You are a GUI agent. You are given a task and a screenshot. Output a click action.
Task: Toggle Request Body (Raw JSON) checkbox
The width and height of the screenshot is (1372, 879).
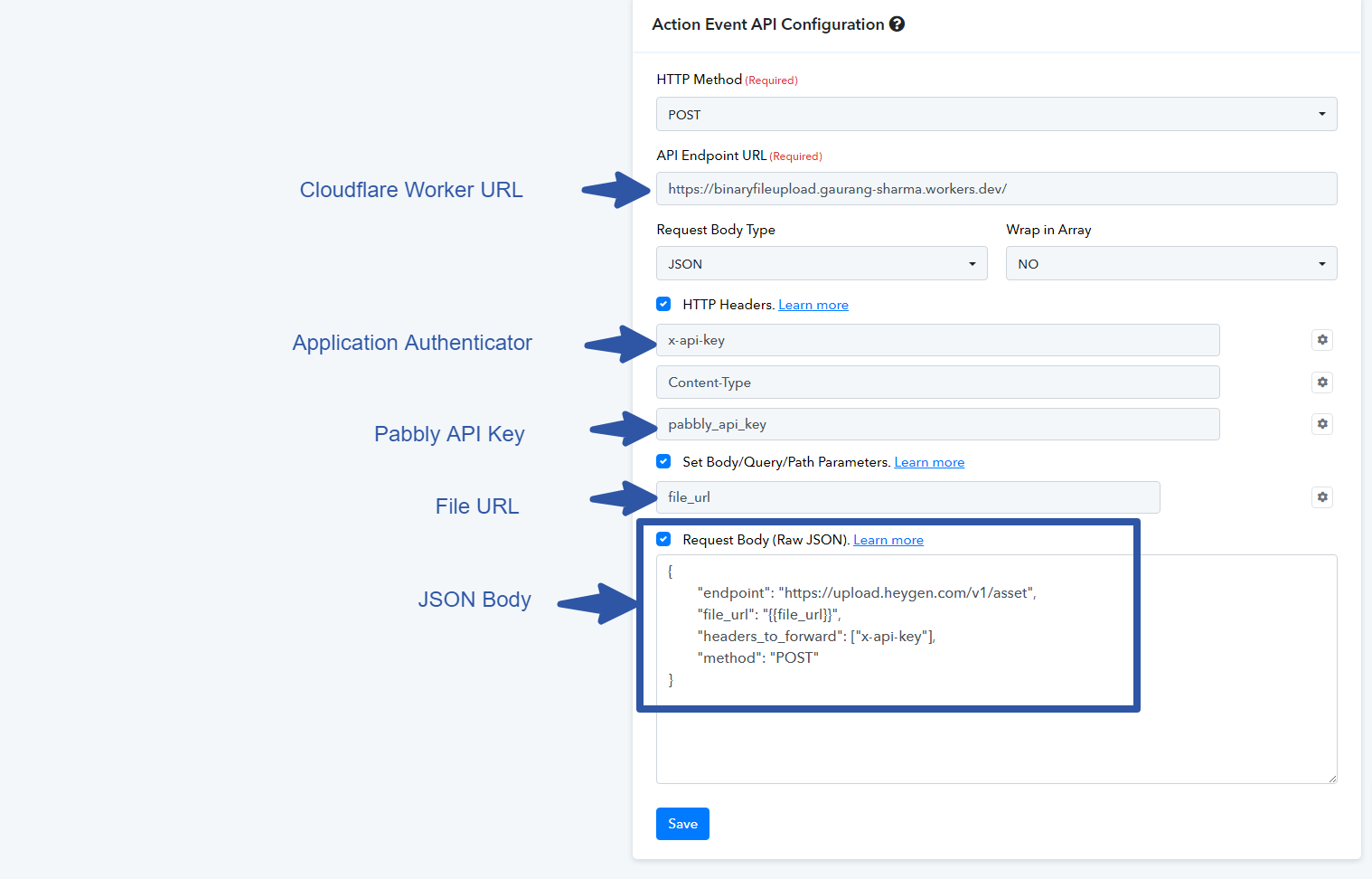point(663,539)
